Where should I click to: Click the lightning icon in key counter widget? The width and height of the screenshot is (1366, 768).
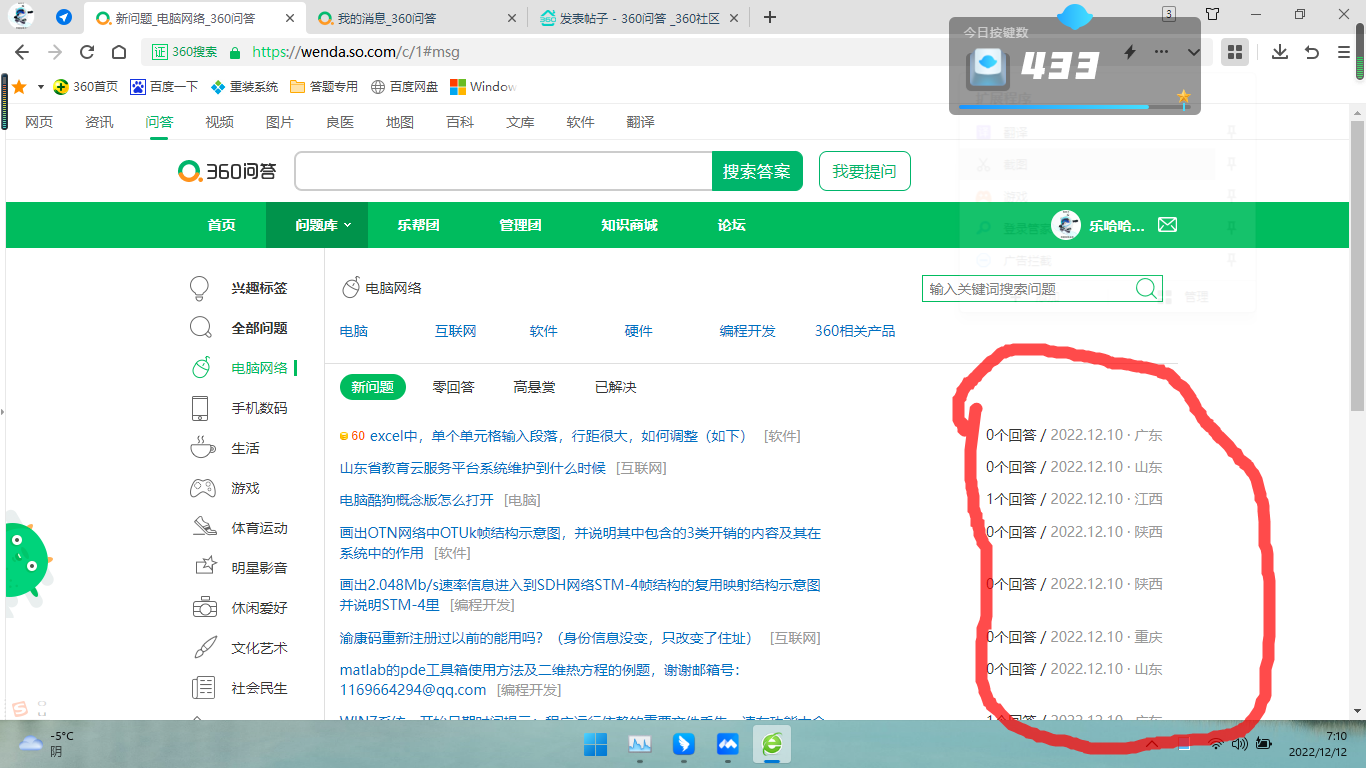pyautogui.click(x=1130, y=52)
